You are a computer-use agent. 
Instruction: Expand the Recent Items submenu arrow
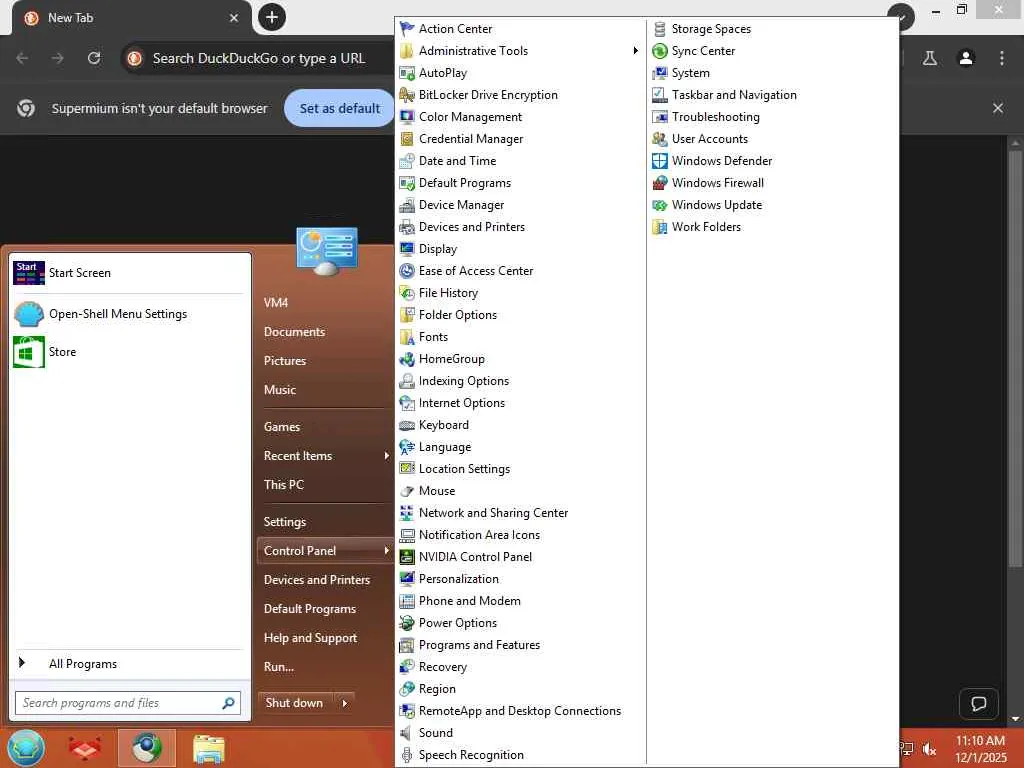(387, 456)
